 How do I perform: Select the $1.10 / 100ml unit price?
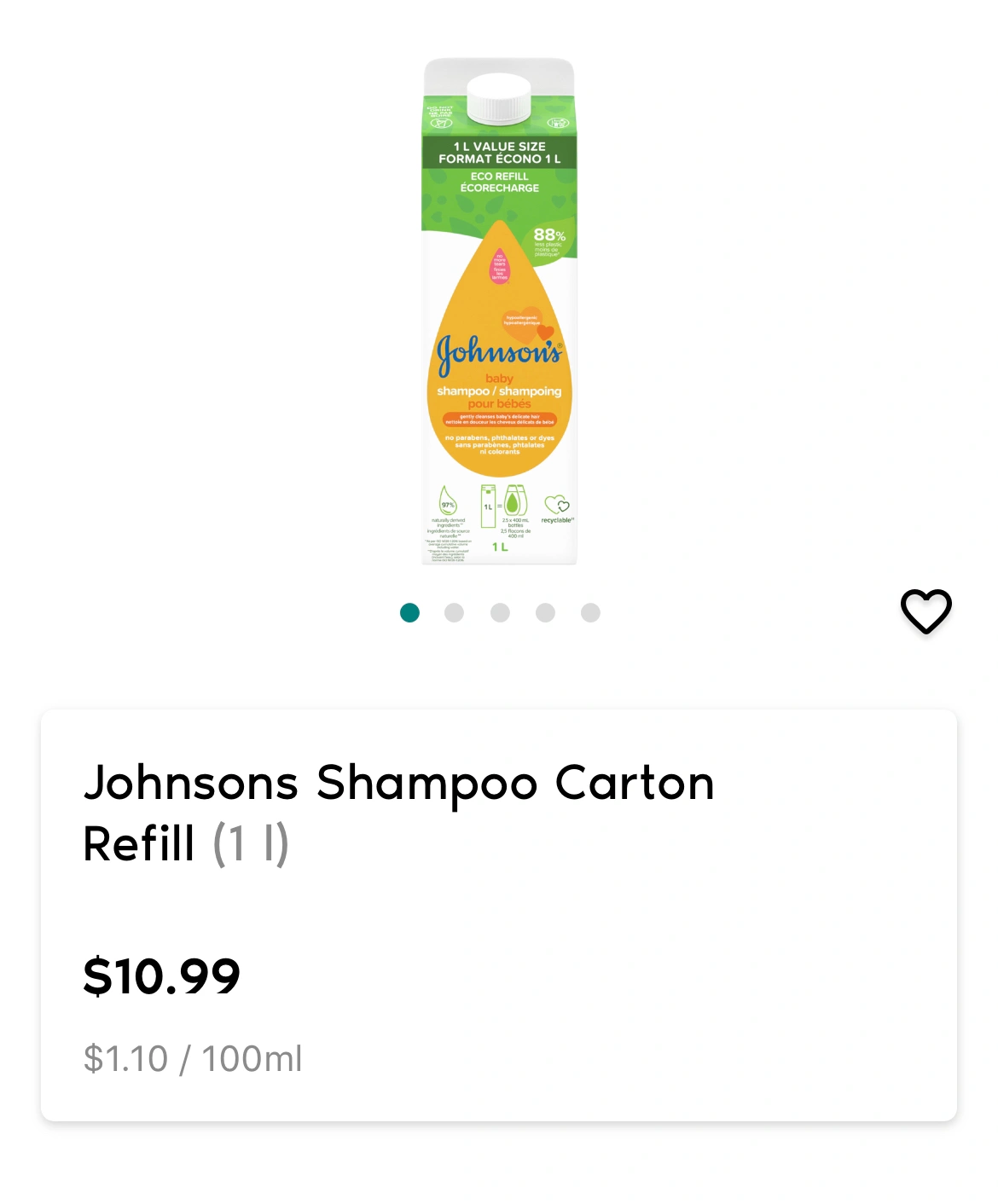(x=193, y=1058)
